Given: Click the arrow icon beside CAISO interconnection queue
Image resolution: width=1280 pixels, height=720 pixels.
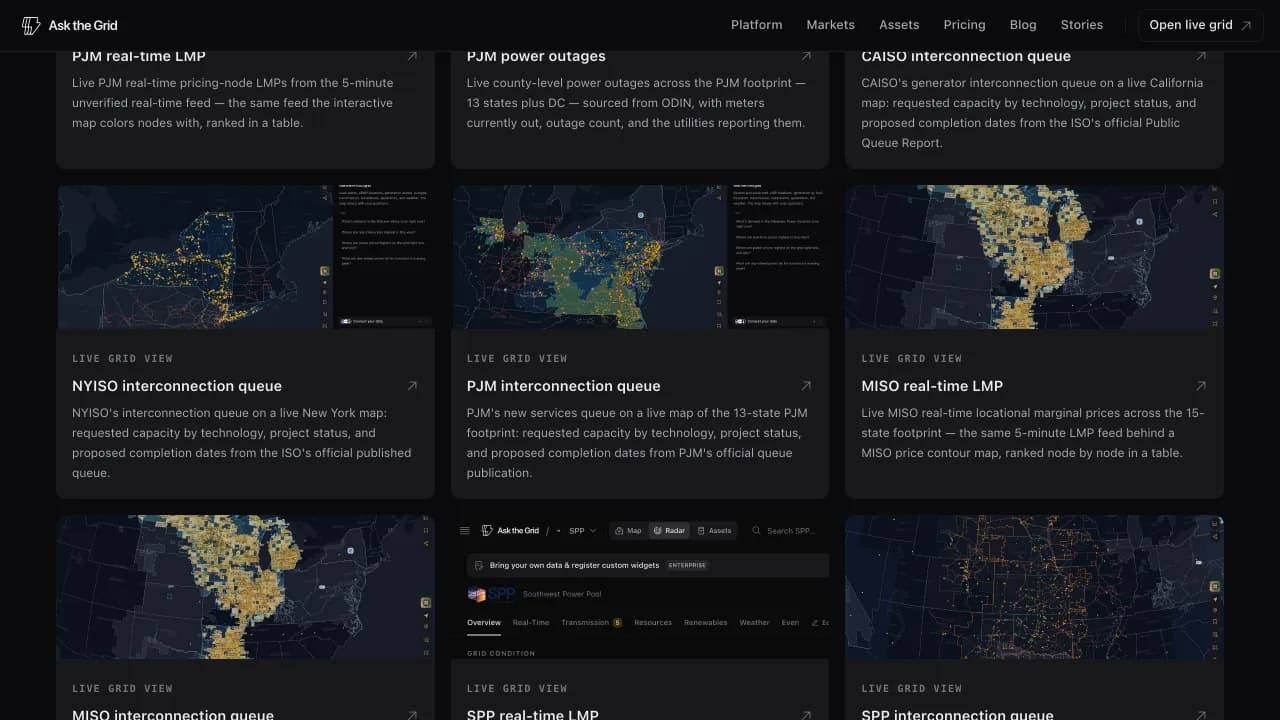Looking at the screenshot, I should tap(1201, 56).
